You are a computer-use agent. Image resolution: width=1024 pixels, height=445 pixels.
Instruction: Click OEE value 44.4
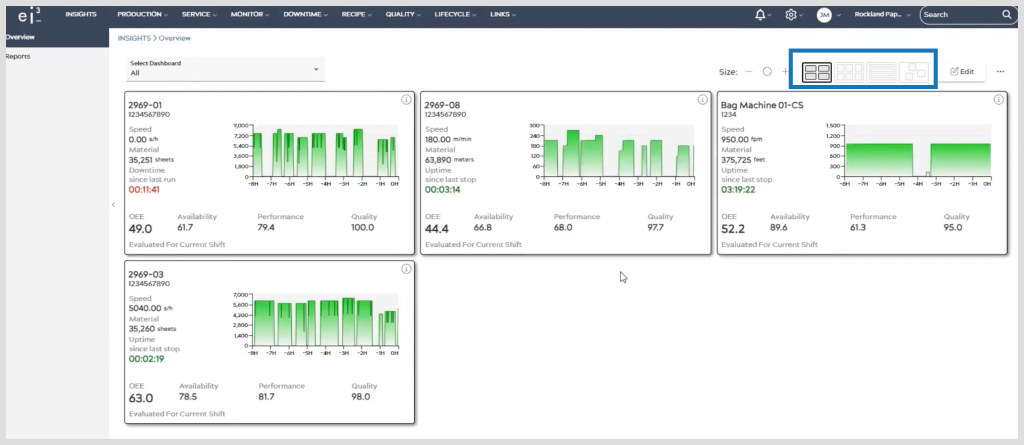437,229
